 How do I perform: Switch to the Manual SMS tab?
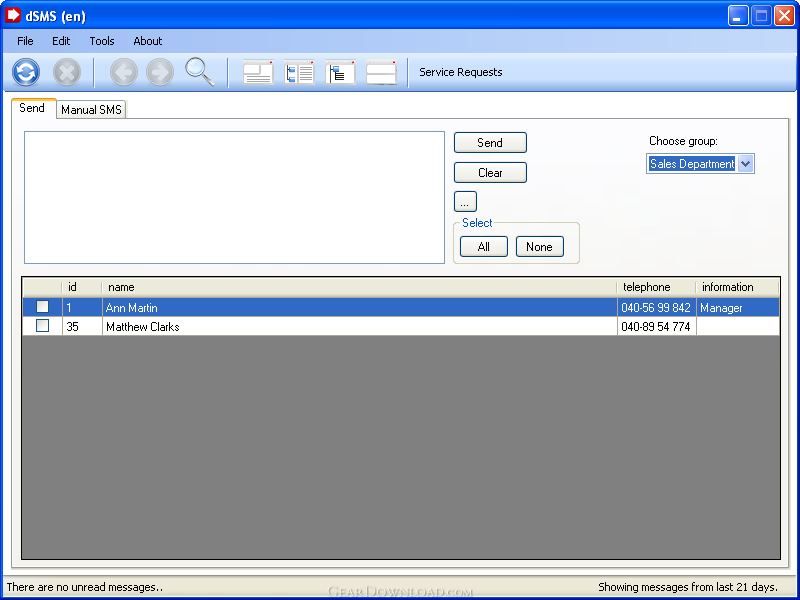pos(91,110)
